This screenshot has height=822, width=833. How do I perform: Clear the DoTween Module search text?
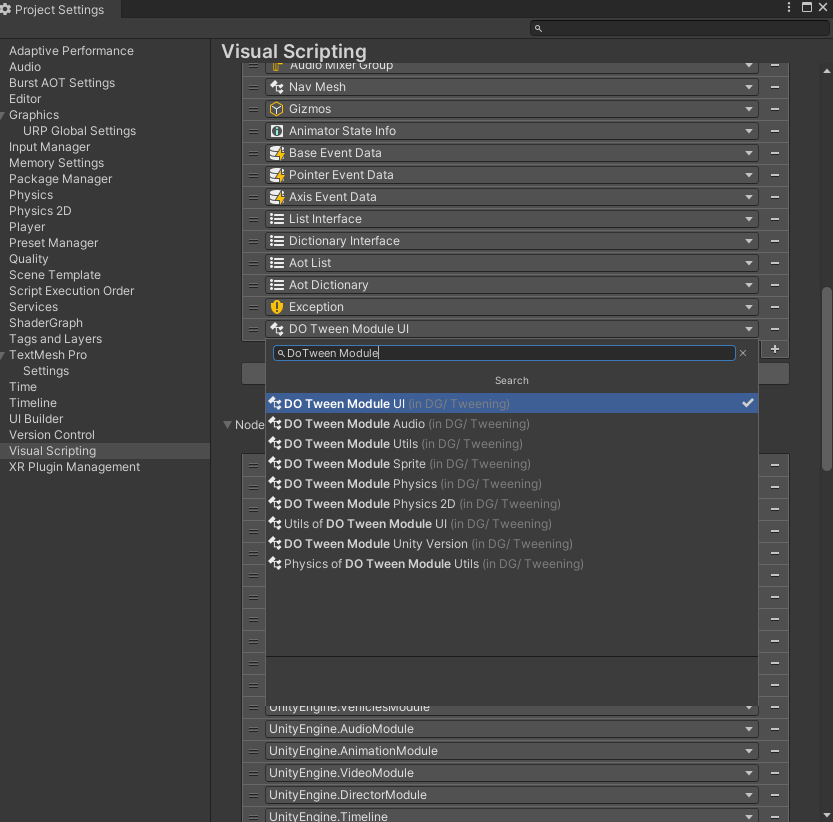[743, 353]
